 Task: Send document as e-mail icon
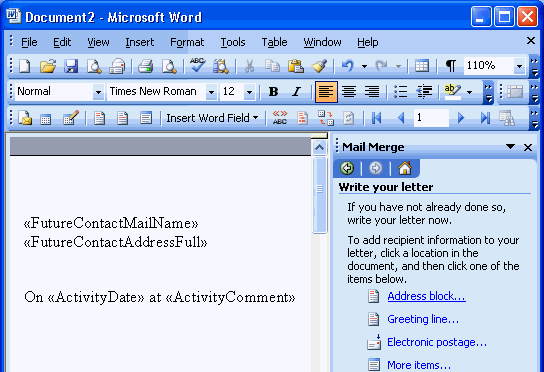(117, 66)
